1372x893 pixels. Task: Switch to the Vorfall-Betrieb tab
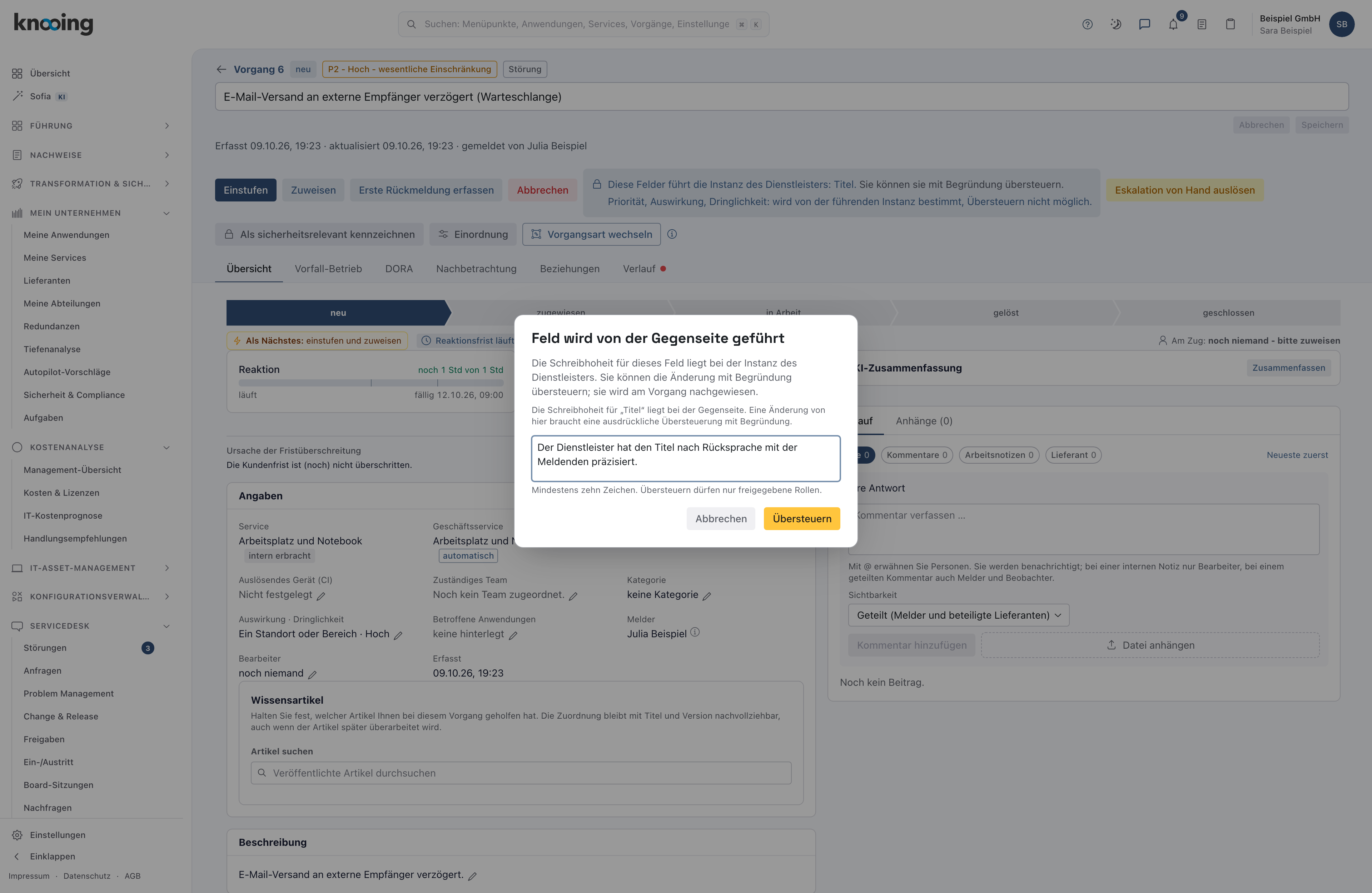coord(328,269)
